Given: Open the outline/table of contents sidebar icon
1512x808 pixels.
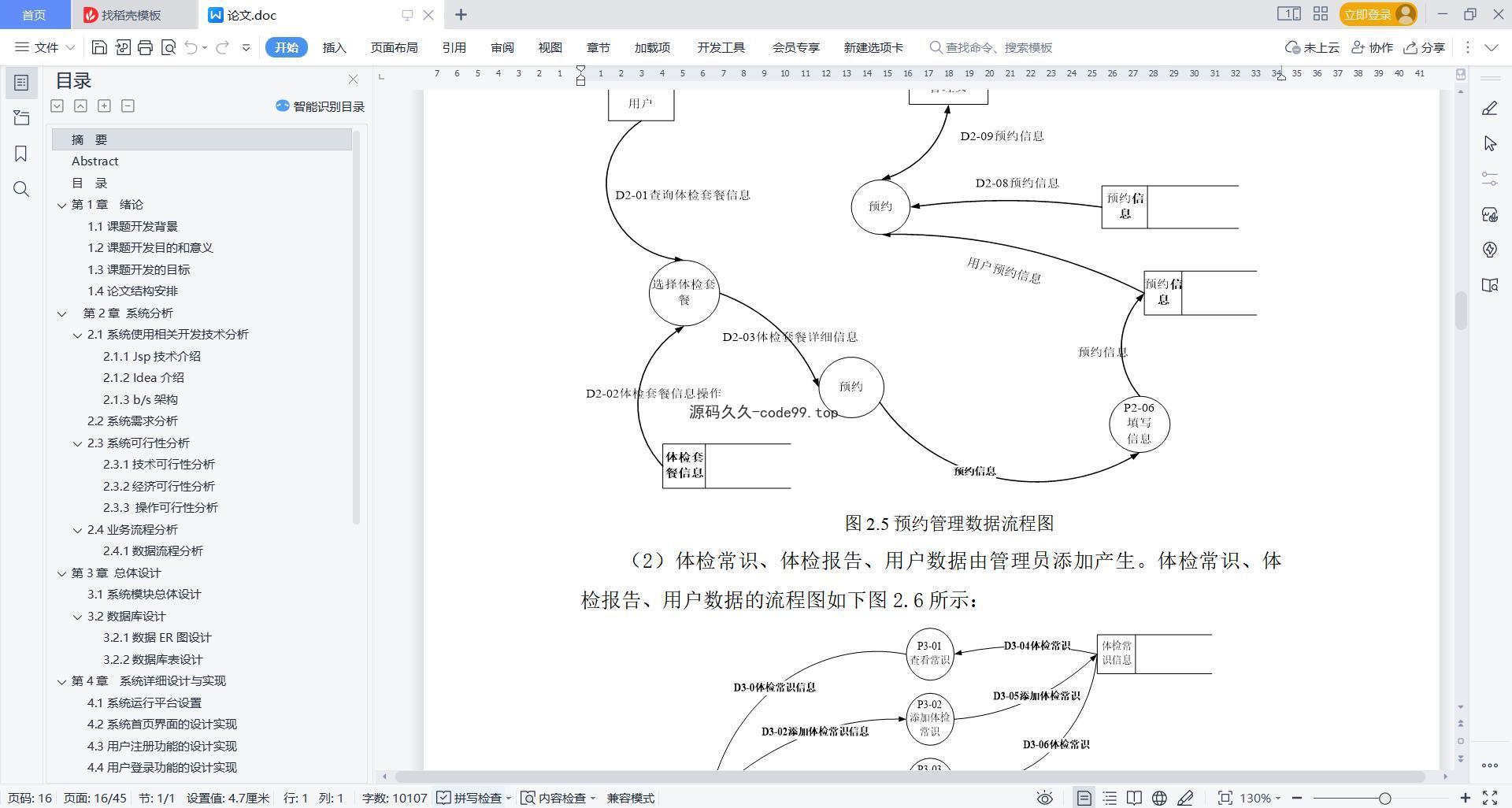Looking at the screenshot, I should (21, 83).
